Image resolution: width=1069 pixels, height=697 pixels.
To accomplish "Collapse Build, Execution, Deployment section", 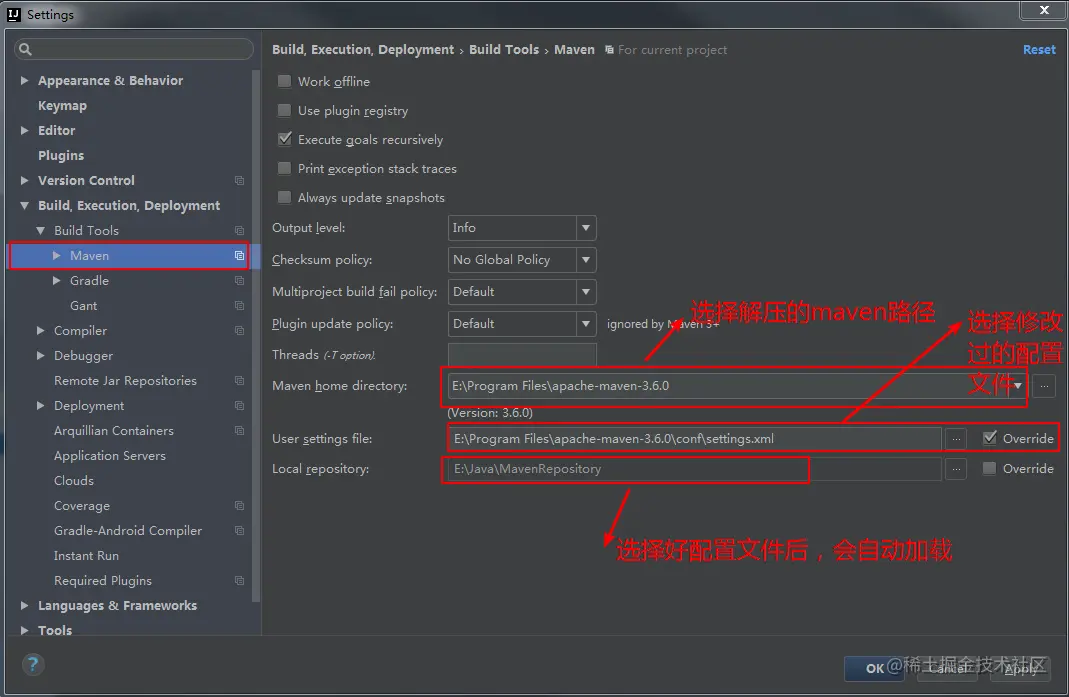I will [25, 205].
